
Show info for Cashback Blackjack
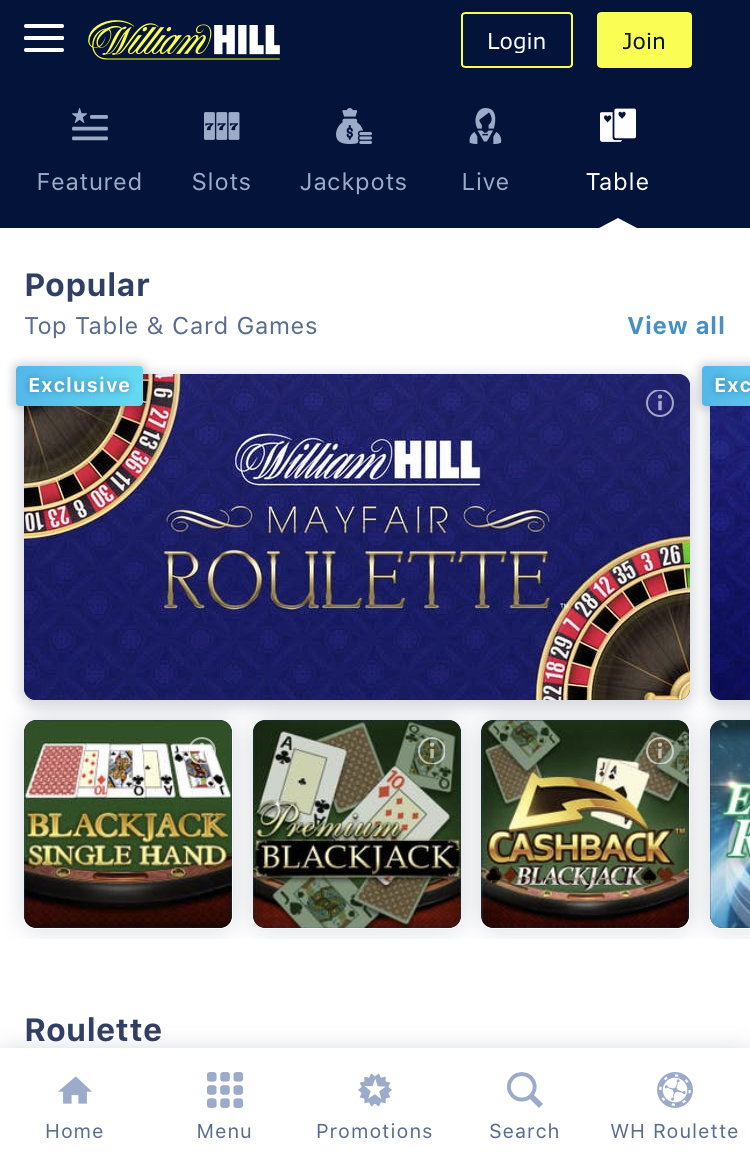coord(659,751)
